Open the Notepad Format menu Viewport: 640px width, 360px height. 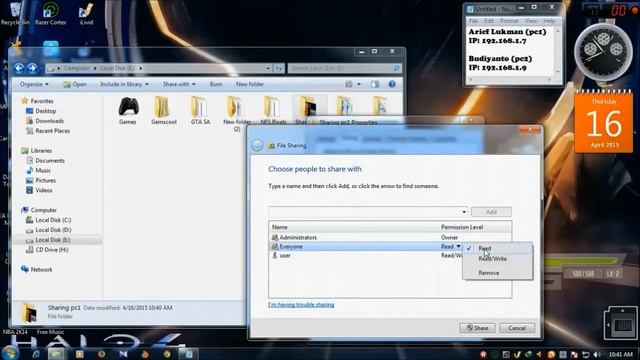(x=509, y=21)
